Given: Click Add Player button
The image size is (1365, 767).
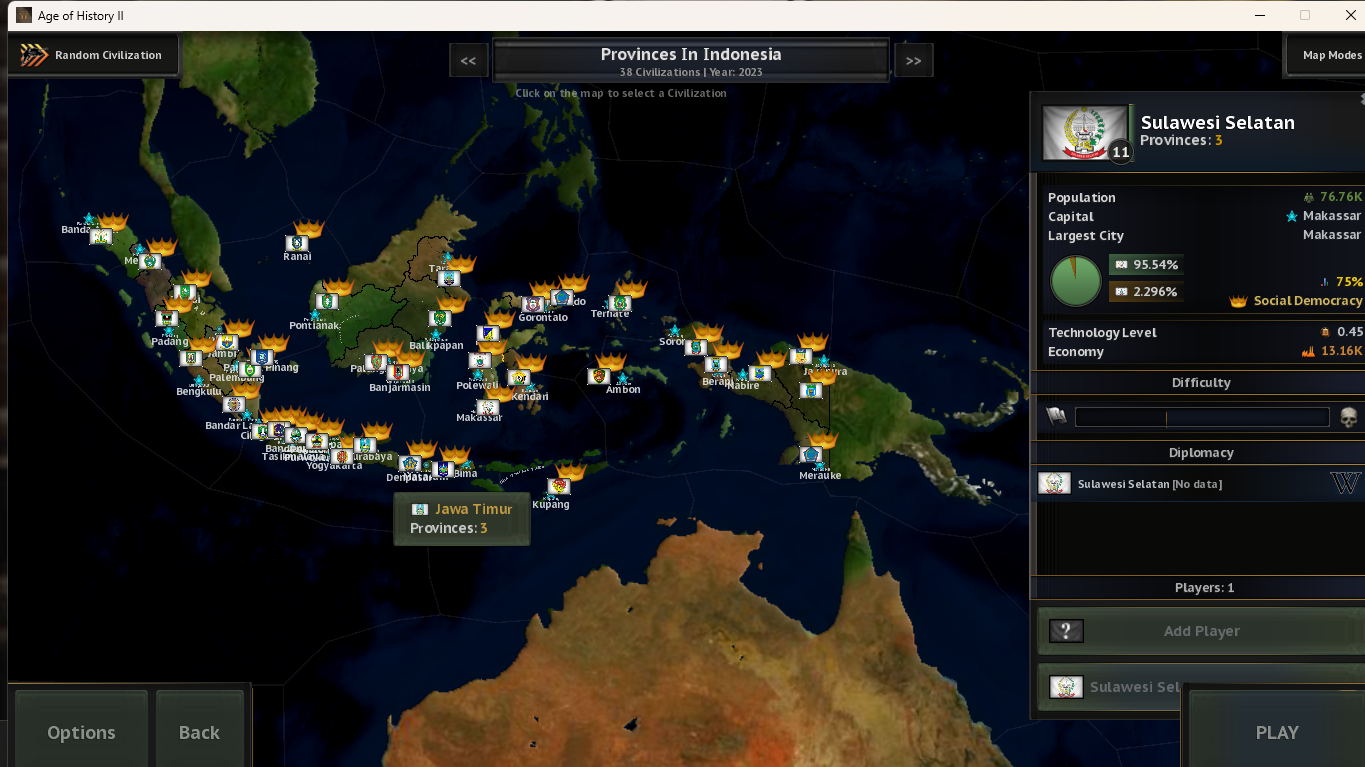Looking at the screenshot, I should pos(1200,631).
